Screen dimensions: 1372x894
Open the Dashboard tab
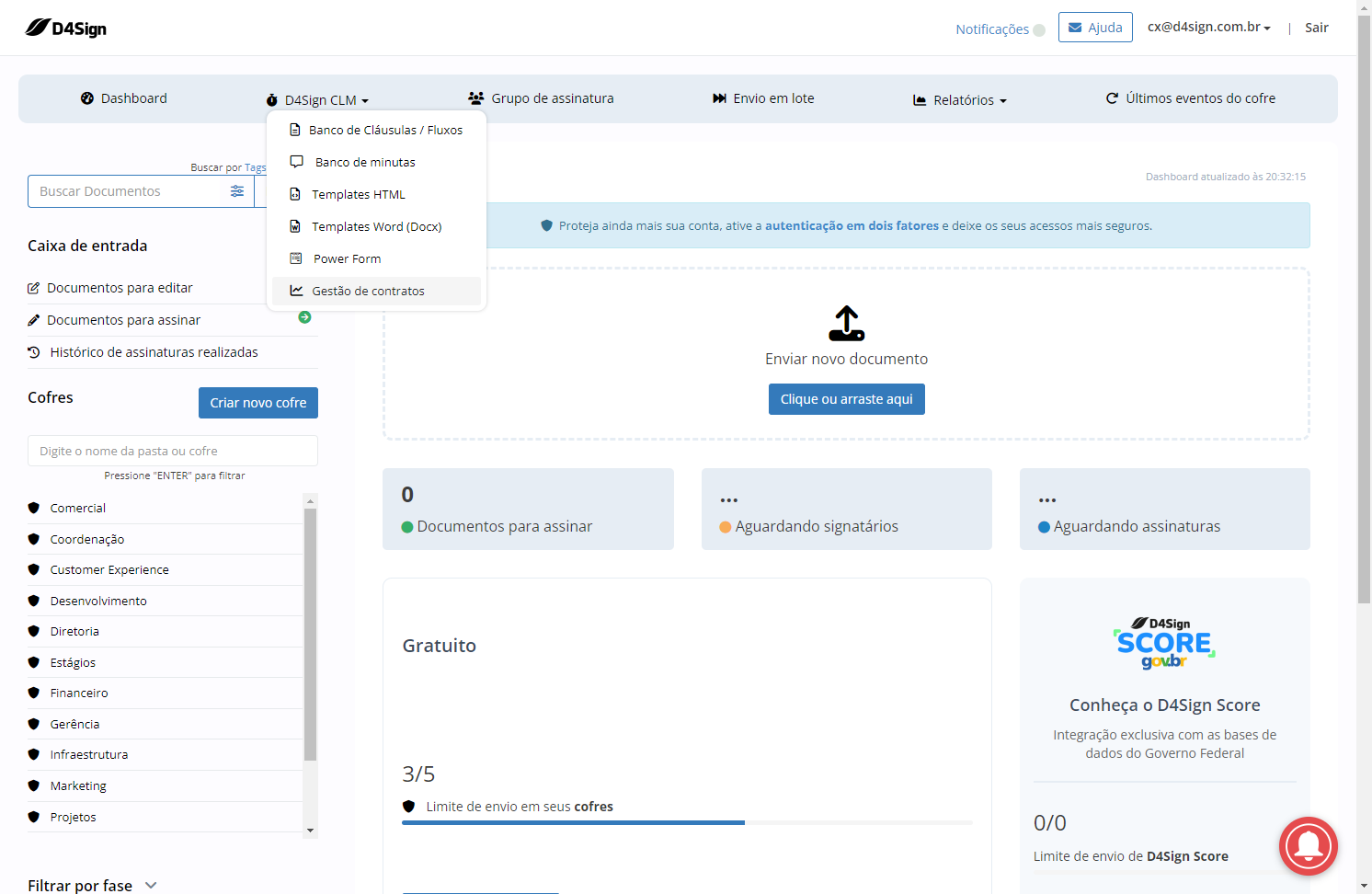point(124,98)
